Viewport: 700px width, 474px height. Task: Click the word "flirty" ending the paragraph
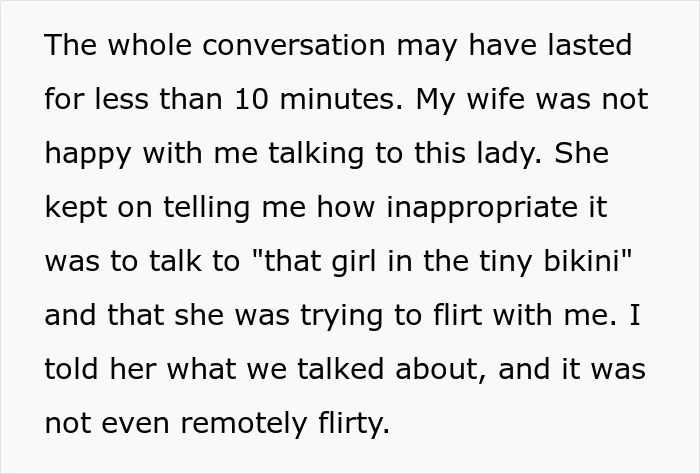(351, 425)
